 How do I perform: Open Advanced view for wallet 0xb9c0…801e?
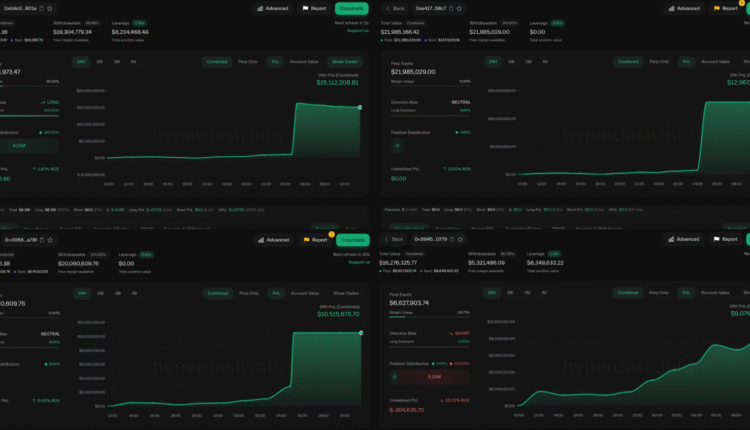[273, 8]
